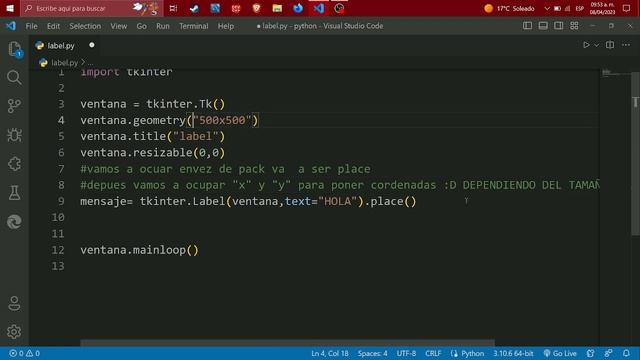
Task: Open the View menu
Action: coord(119,26)
